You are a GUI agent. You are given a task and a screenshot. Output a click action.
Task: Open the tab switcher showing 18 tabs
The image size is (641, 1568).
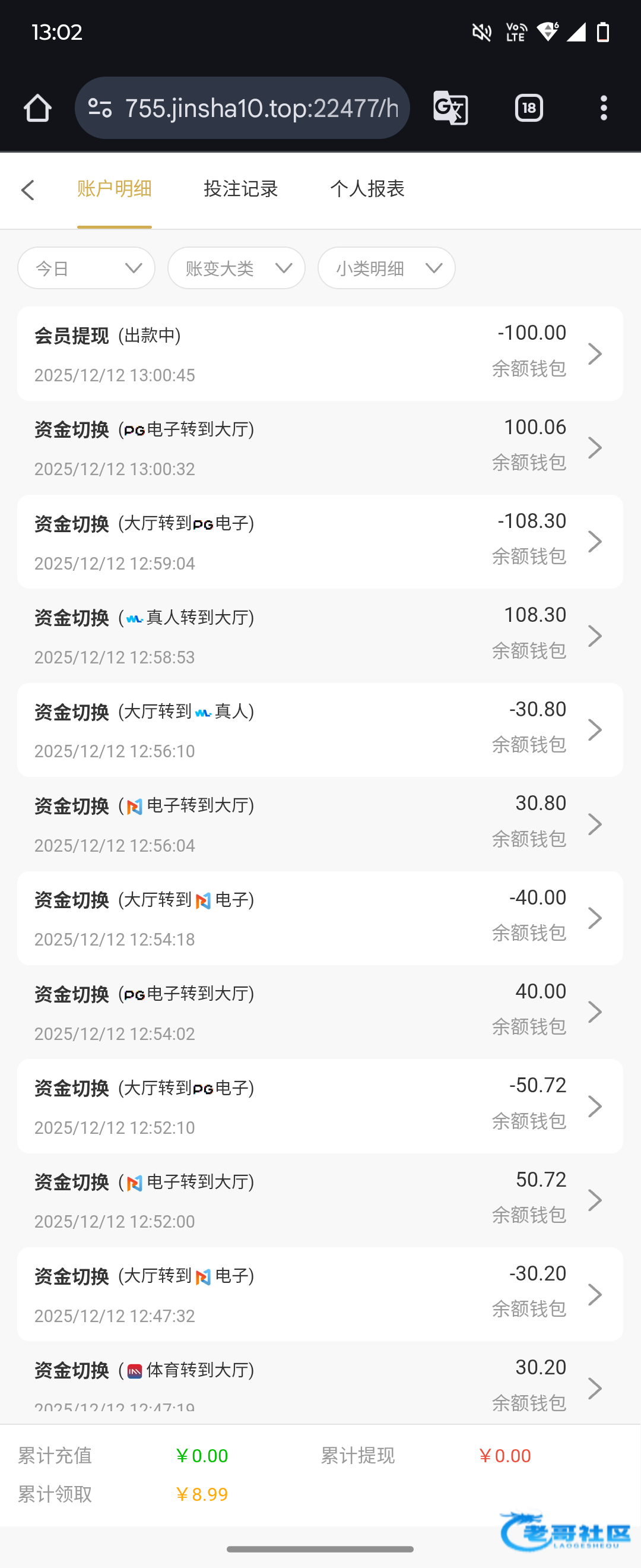point(528,108)
